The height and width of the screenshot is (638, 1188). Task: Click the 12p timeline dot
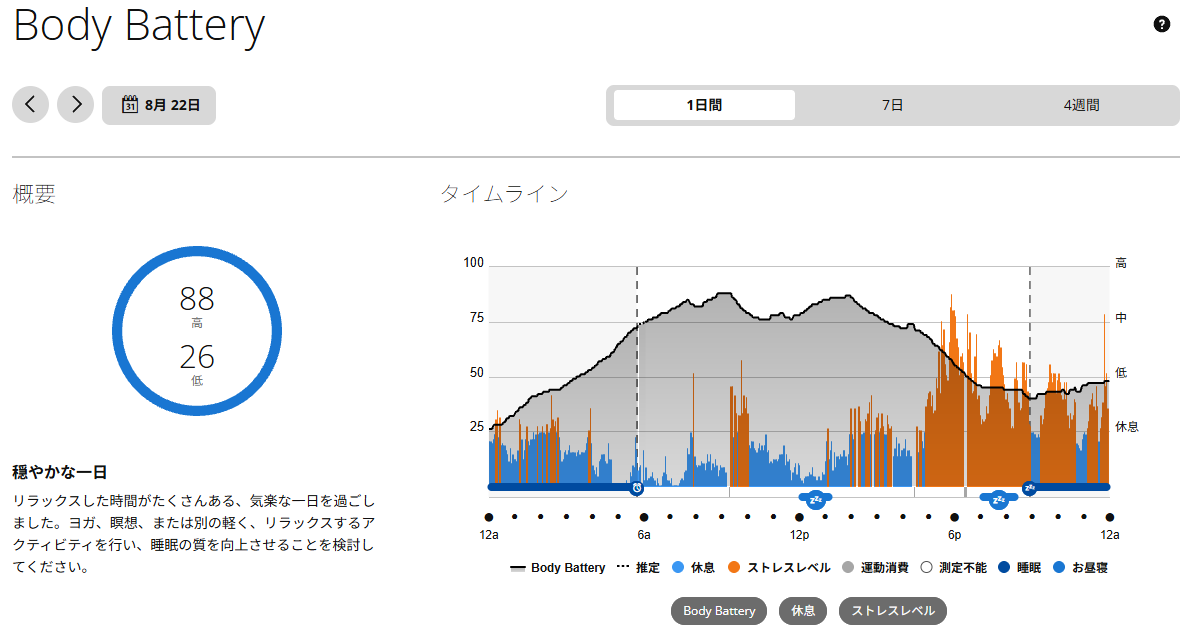[799, 518]
